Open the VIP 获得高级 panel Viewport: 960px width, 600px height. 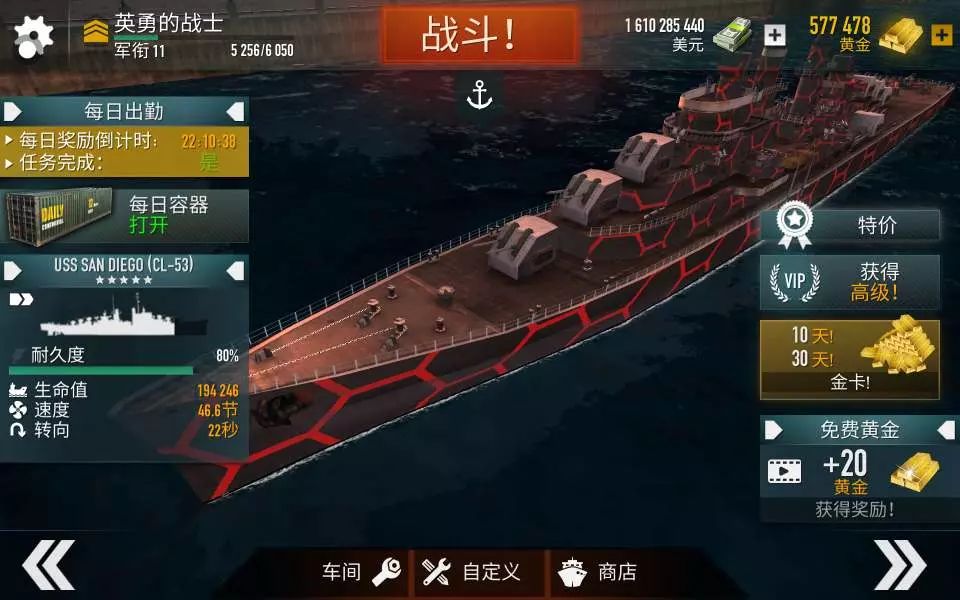[850, 282]
